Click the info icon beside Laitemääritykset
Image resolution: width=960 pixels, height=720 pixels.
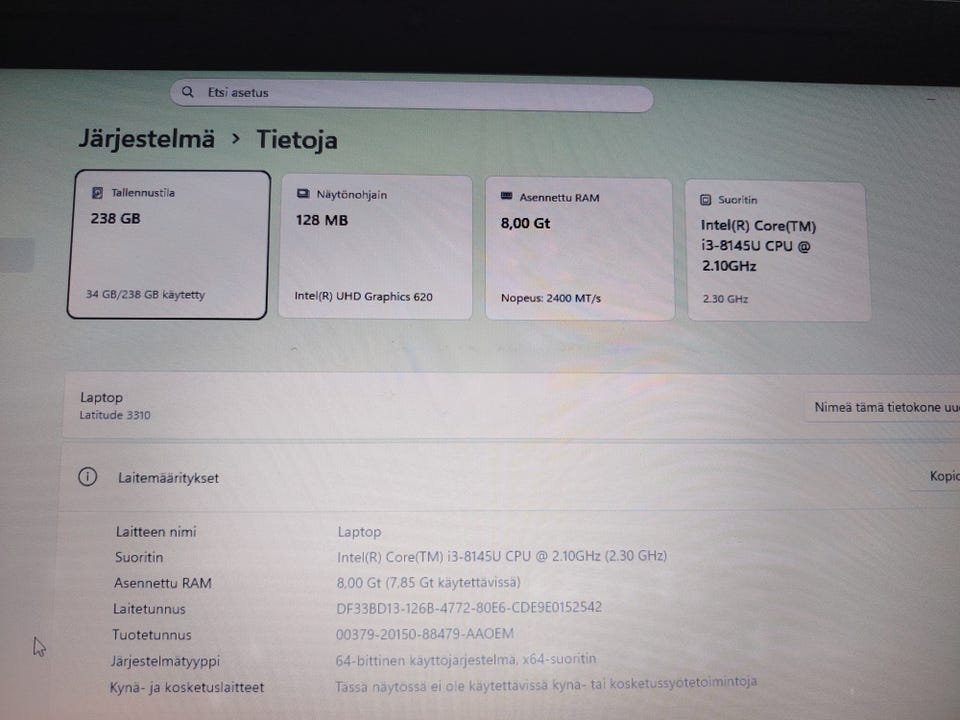pos(88,476)
